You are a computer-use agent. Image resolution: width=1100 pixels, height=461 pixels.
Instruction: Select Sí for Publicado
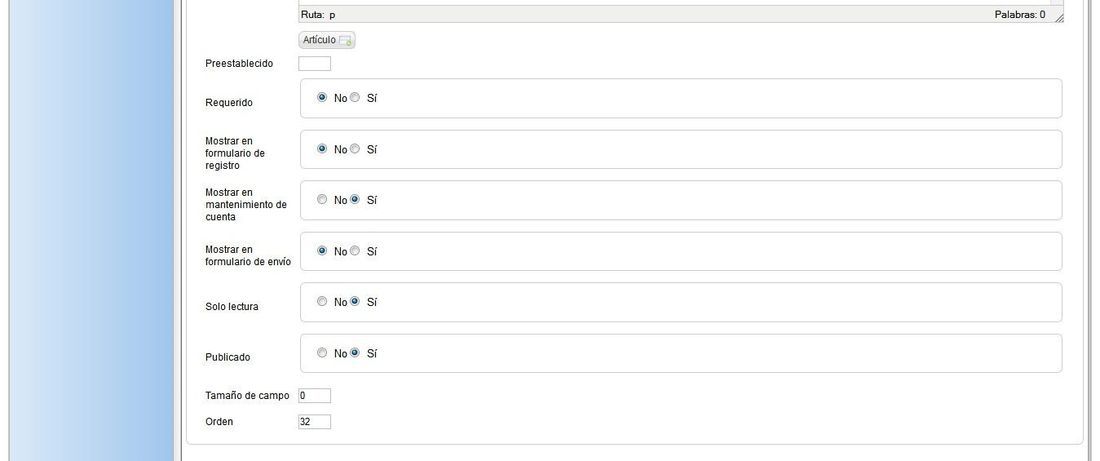pyautogui.click(x=355, y=353)
